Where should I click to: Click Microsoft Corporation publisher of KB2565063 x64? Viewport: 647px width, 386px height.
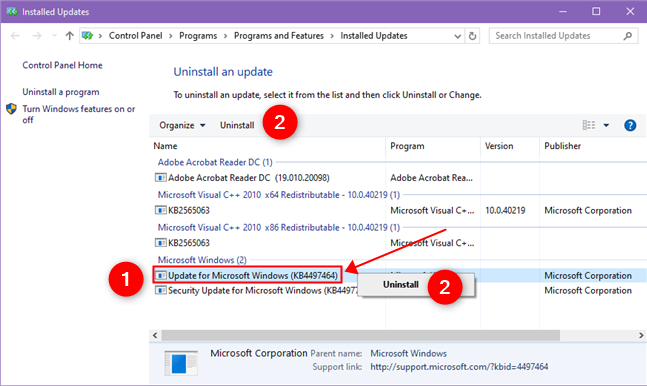click(588, 211)
